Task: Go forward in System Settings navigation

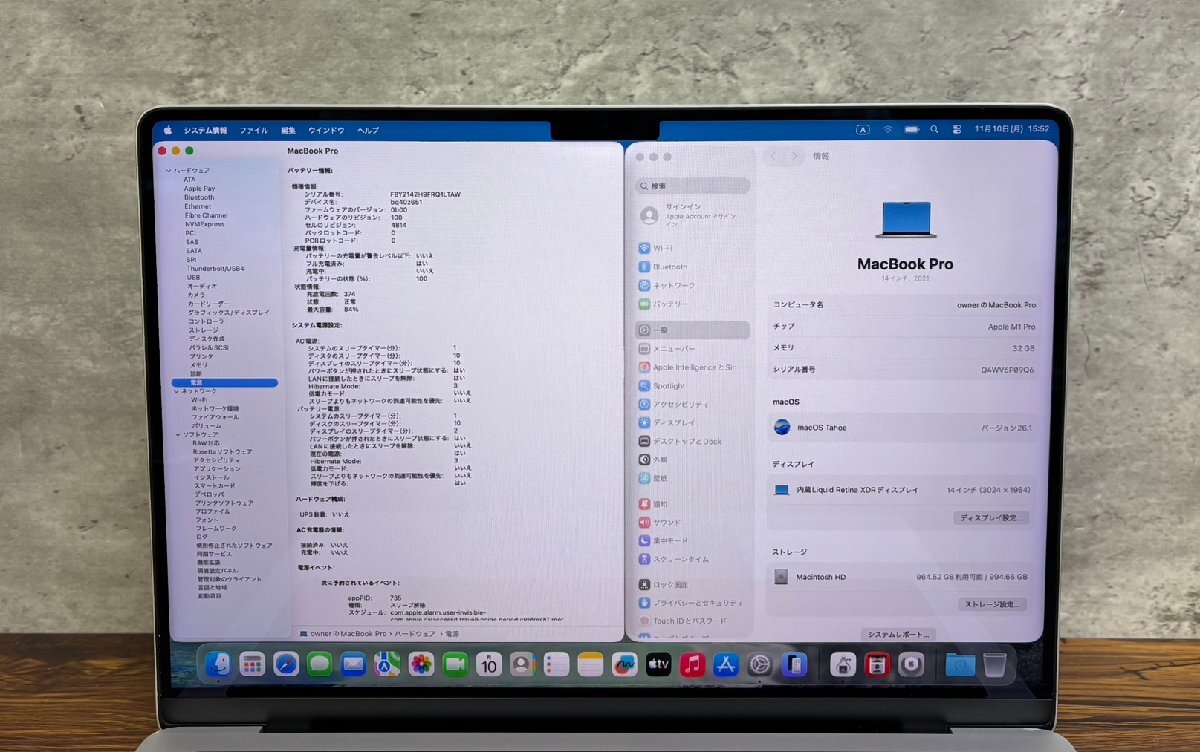Action: point(795,156)
